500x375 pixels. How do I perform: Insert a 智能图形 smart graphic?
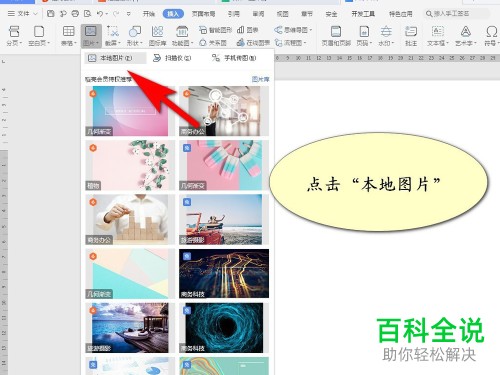coord(215,30)
